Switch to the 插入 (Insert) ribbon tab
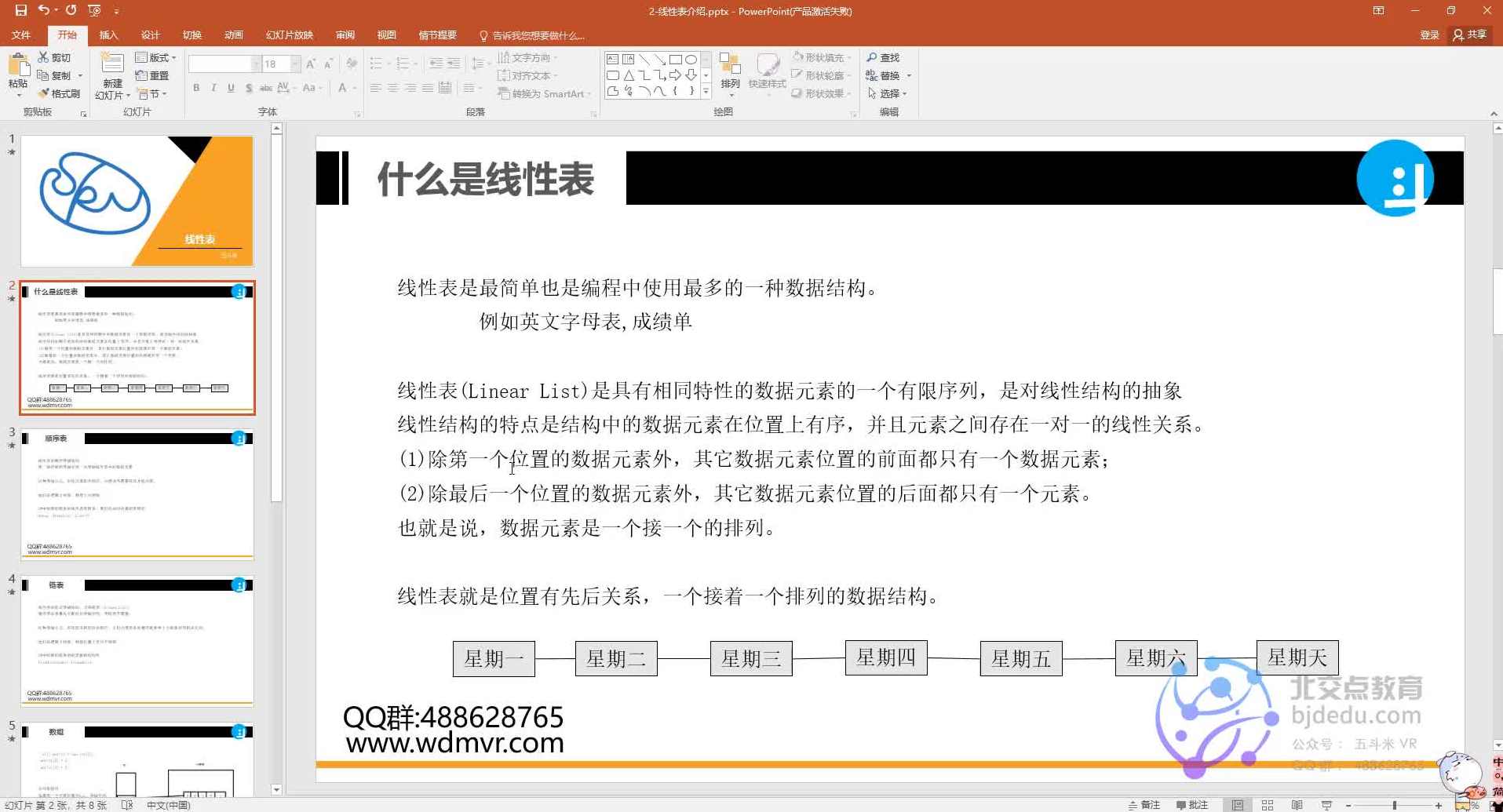Viewport: 1503px width, 812px height. point(108,35)
